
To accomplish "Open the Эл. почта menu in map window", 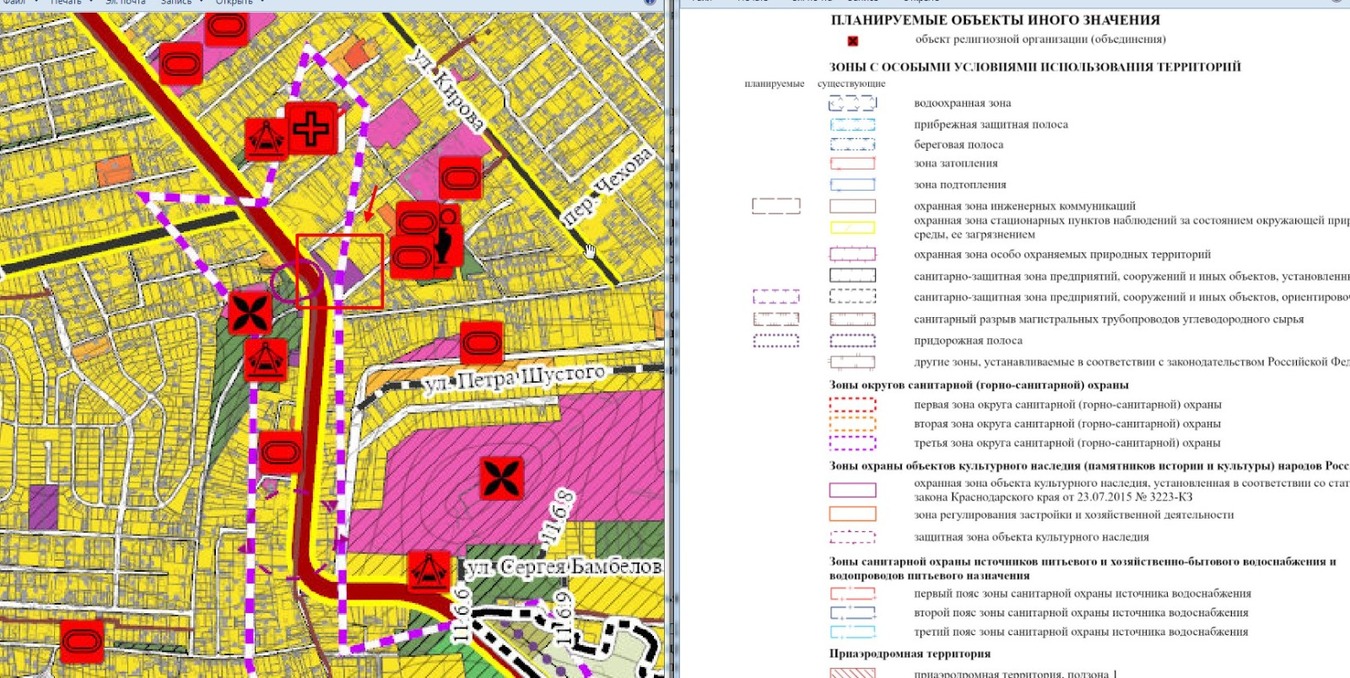I will 126,2.
